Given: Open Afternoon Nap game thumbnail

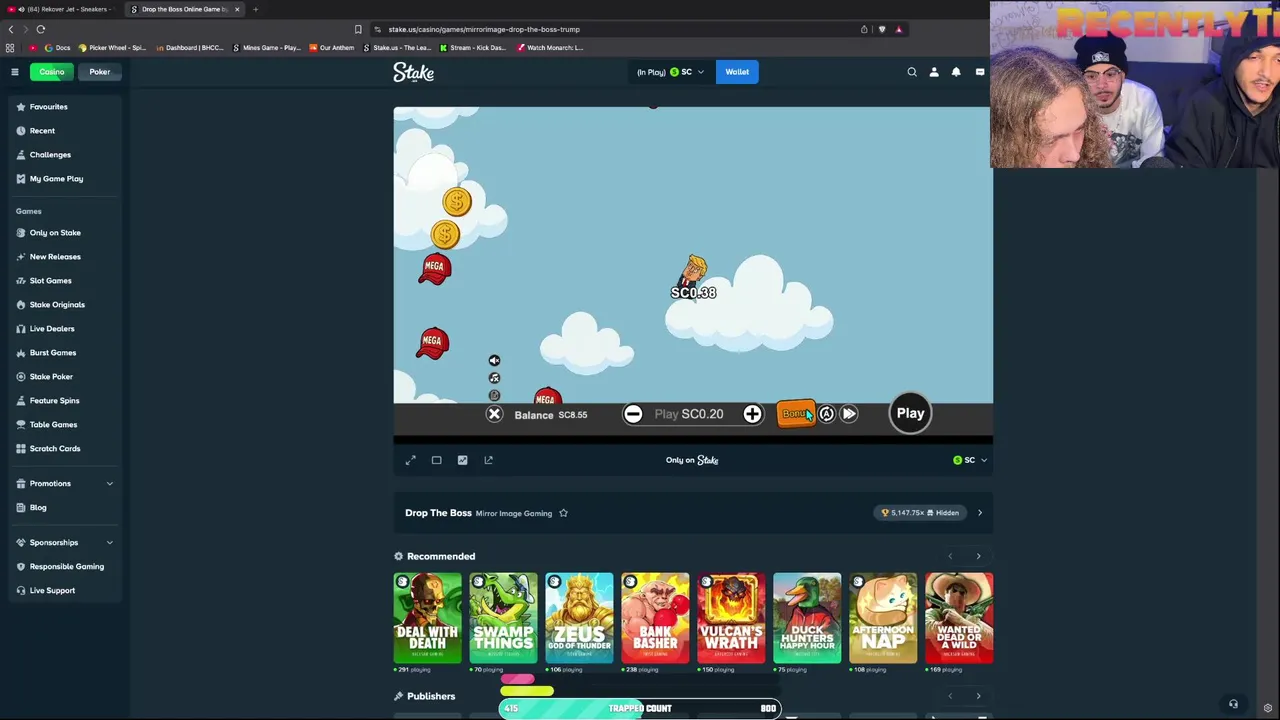Looking at the screenshot, I should point(883,618).
